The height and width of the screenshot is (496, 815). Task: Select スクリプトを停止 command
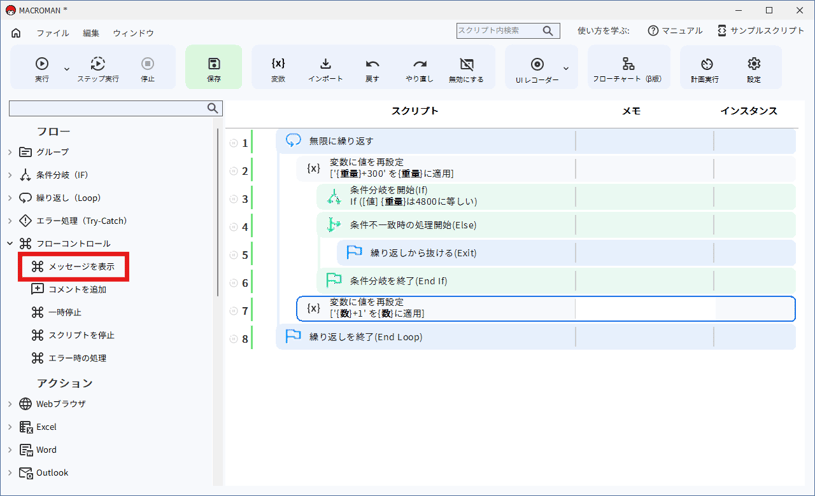(x=73, y=335)
